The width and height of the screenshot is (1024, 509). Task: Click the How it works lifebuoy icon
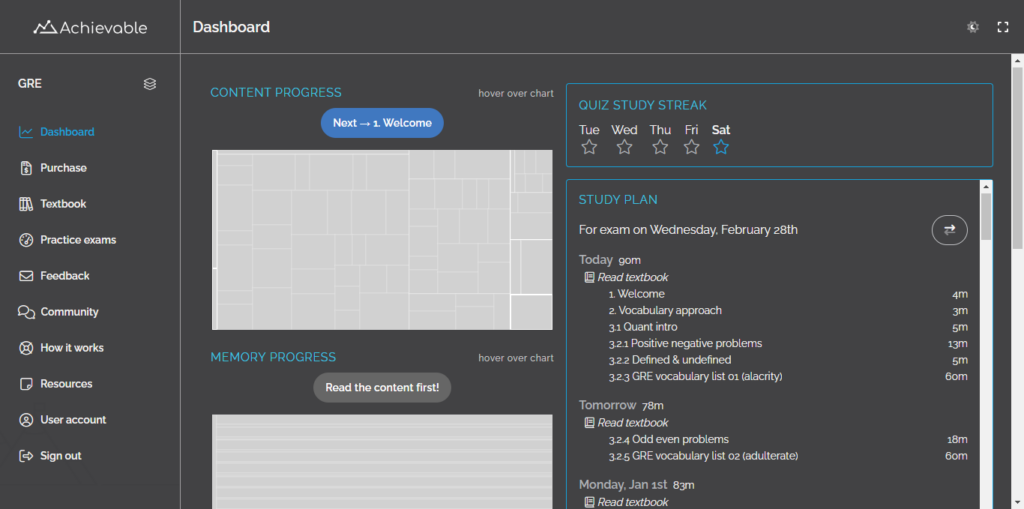tap(25, 348)
